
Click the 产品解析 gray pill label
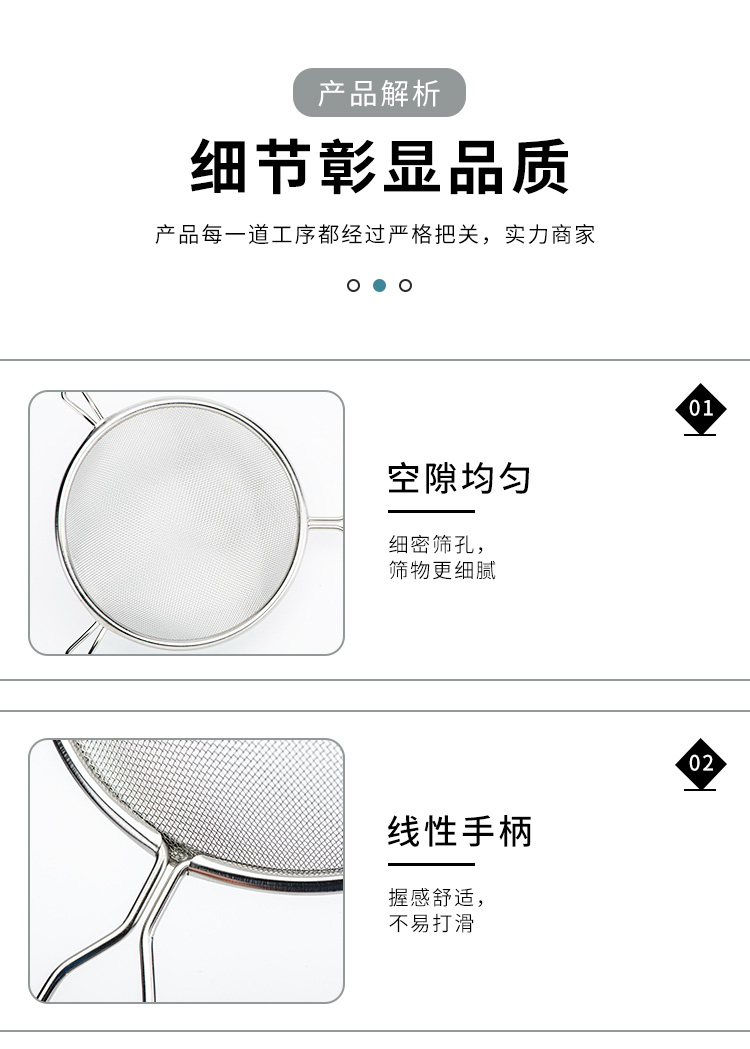(379, 92)
